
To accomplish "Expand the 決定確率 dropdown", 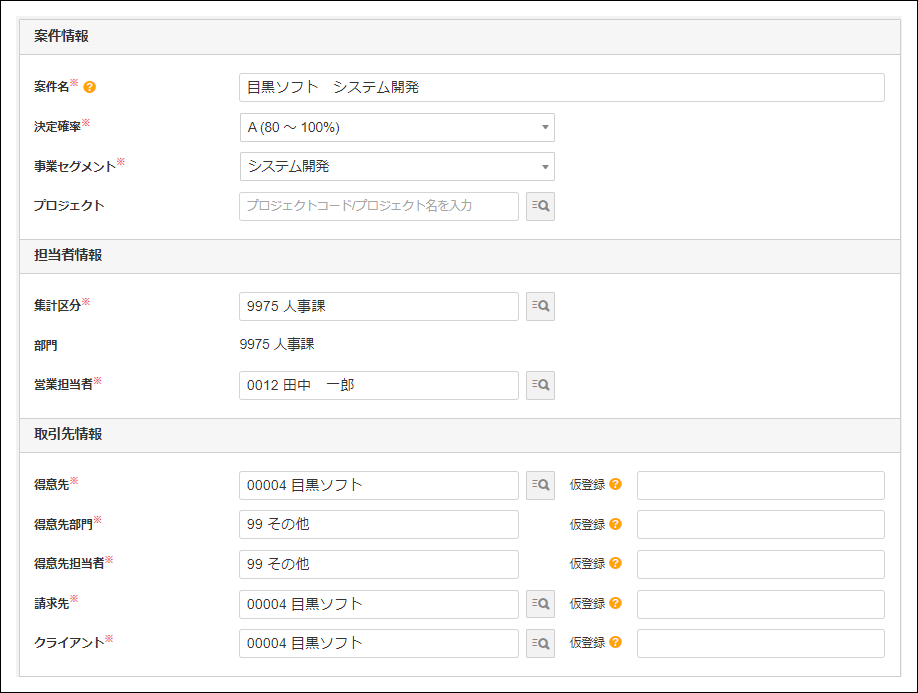I will [397, 127].
